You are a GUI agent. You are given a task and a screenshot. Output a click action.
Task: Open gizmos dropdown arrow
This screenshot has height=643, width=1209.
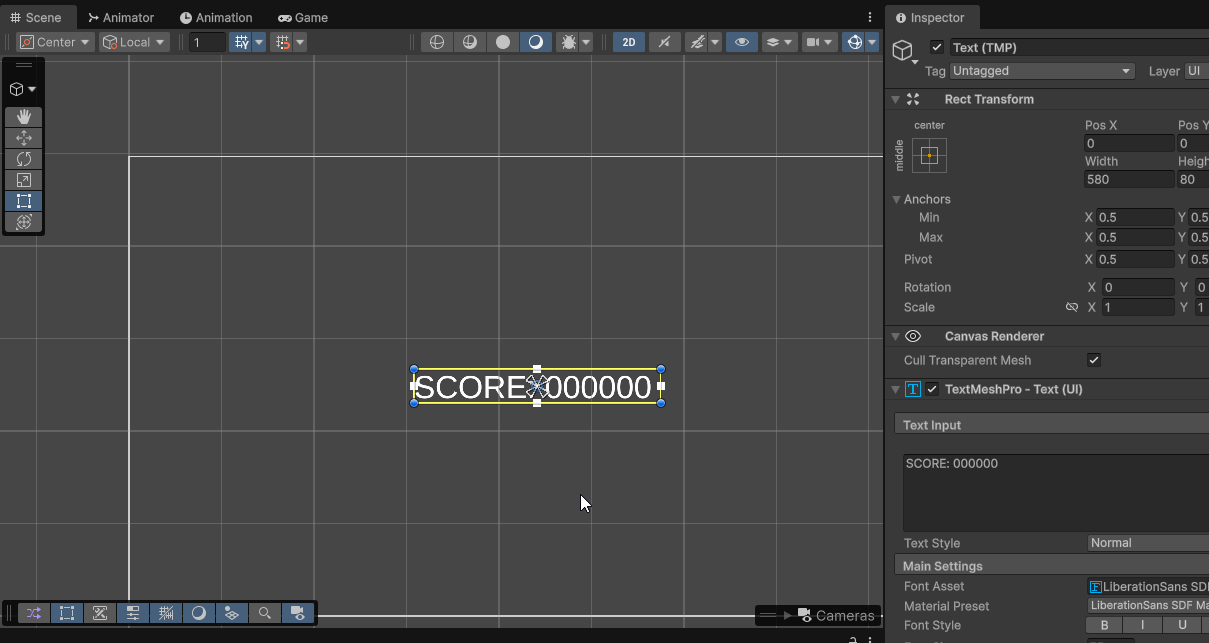click(873, 42)
